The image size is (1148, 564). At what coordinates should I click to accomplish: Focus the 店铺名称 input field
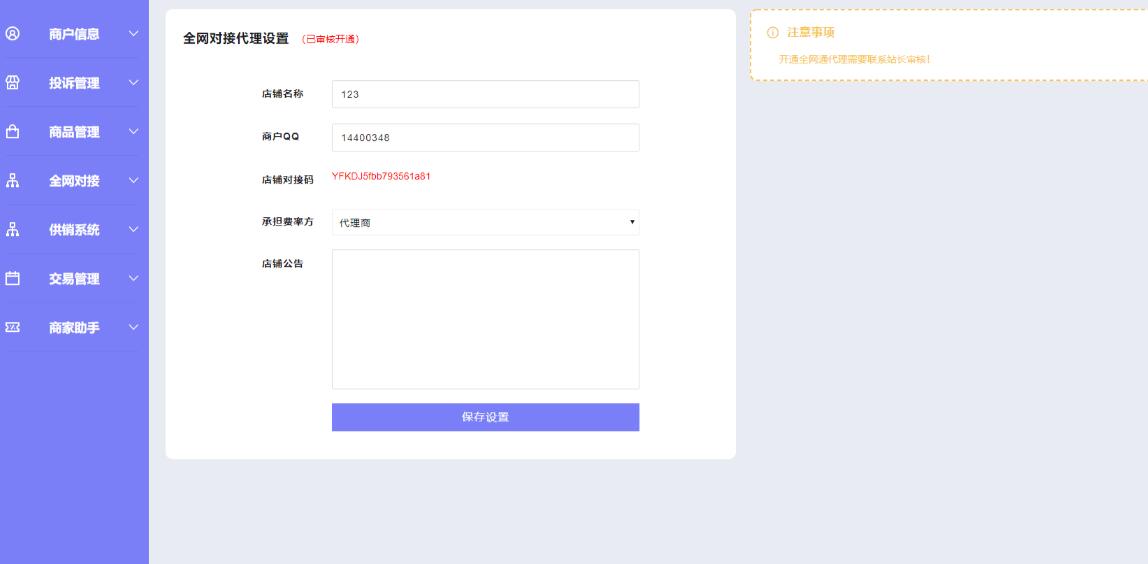(485, 94)
